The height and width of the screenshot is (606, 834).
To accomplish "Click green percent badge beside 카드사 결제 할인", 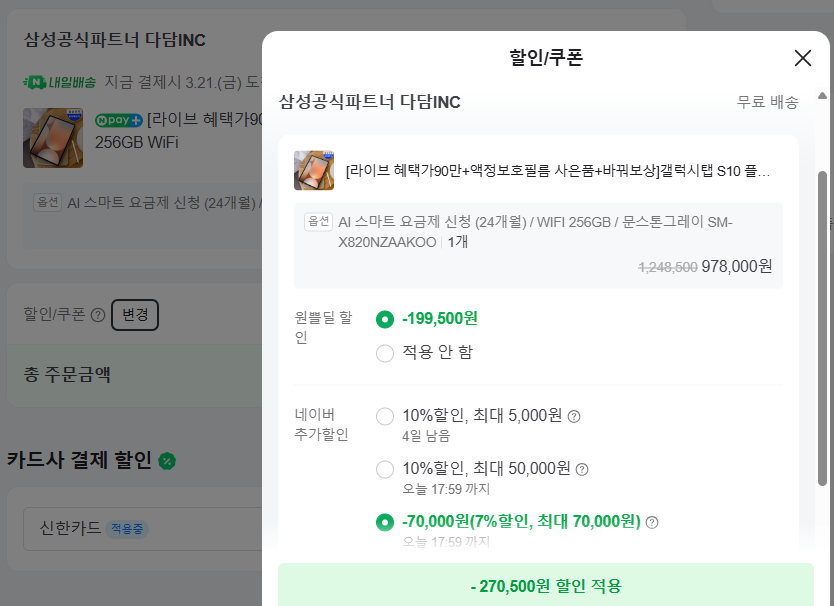I will pyautogui.click(x=168, y=461).
